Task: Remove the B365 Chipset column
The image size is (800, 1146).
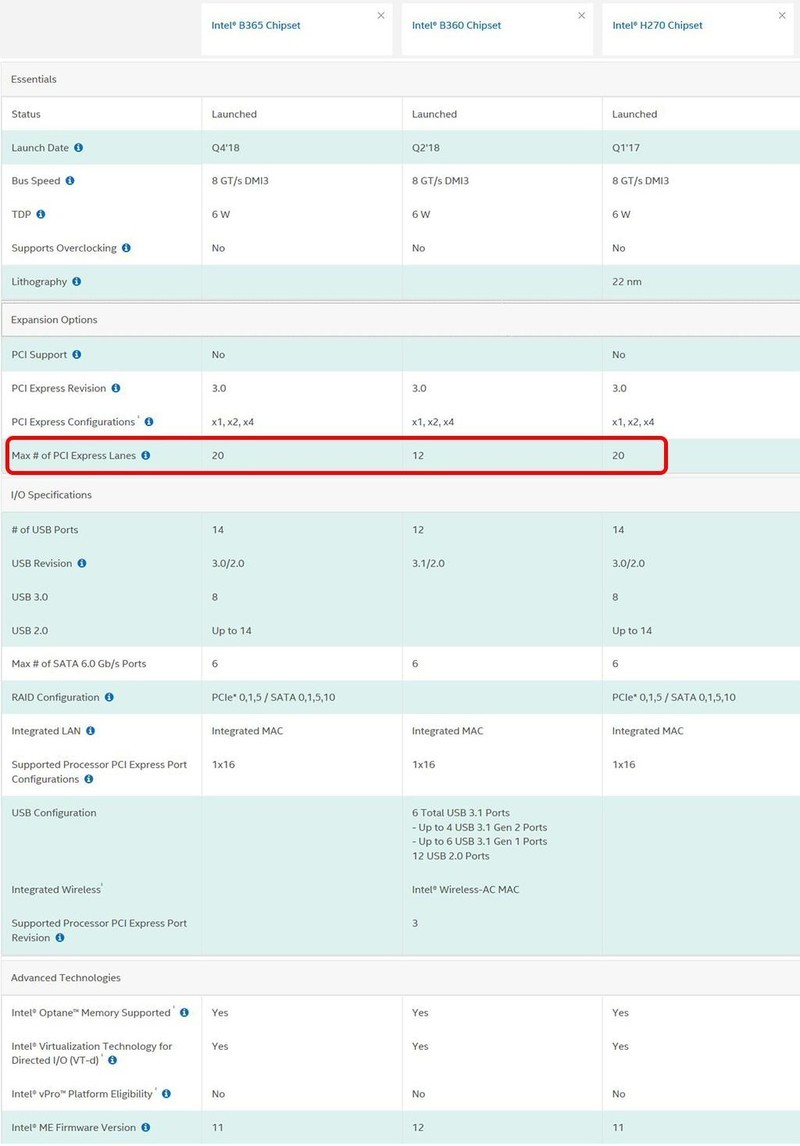Action: coord(381,15)
